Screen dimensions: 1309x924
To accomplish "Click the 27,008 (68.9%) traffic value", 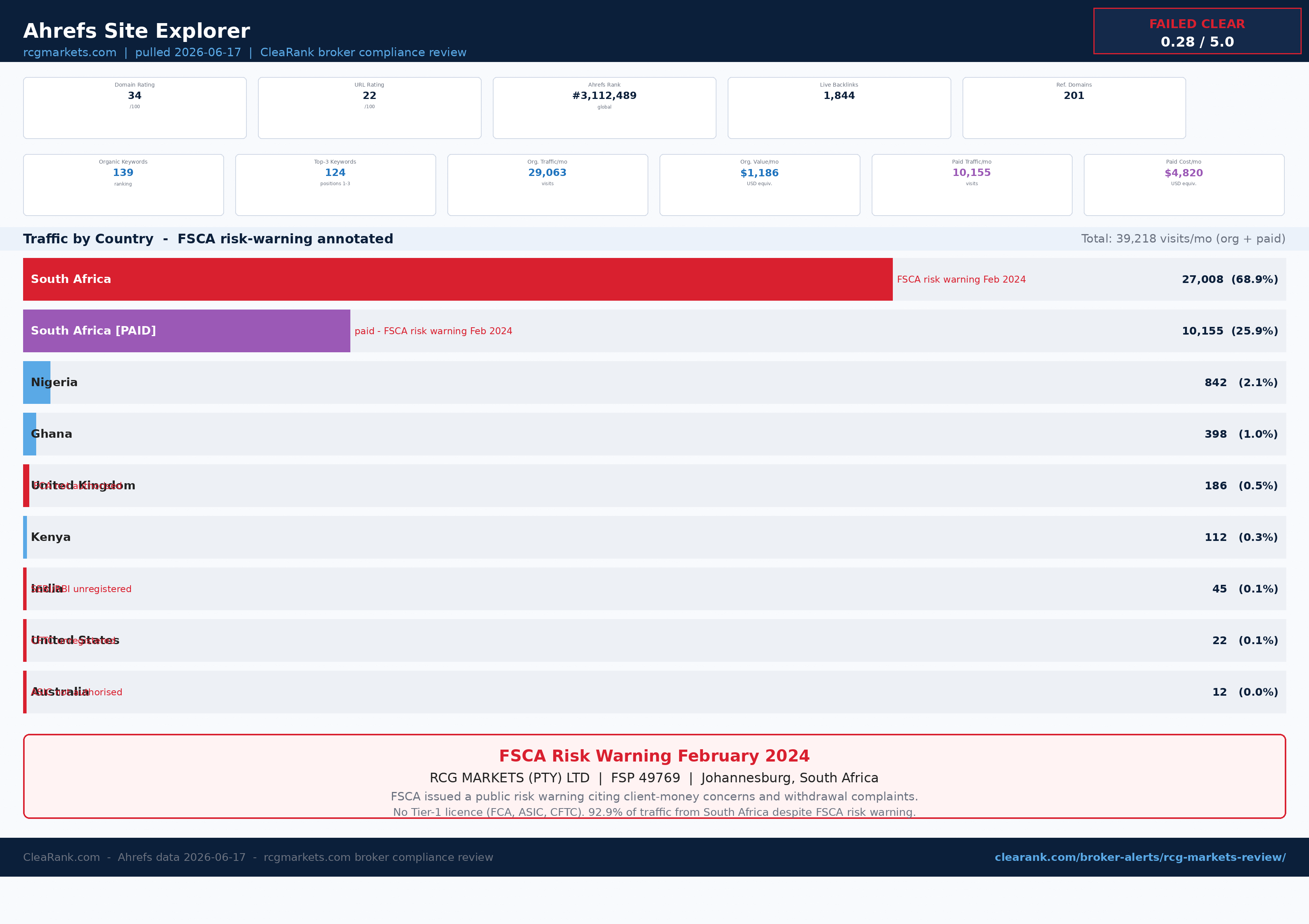I will 1230,279.
